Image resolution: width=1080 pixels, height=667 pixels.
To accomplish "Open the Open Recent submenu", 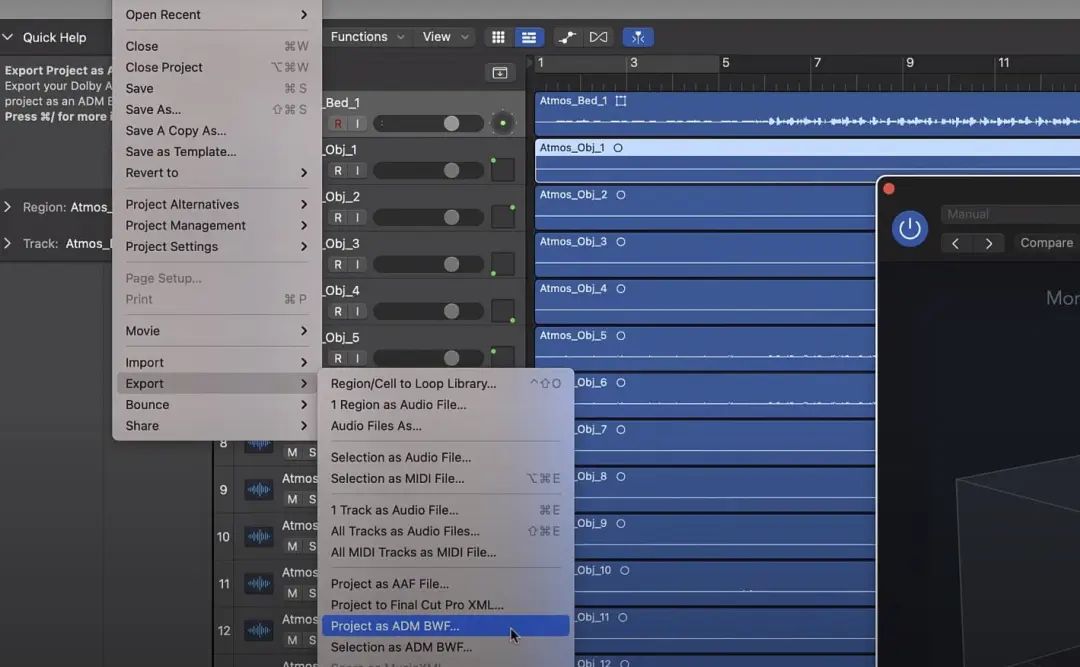I will pyautogui.click(x=216, y=14).
